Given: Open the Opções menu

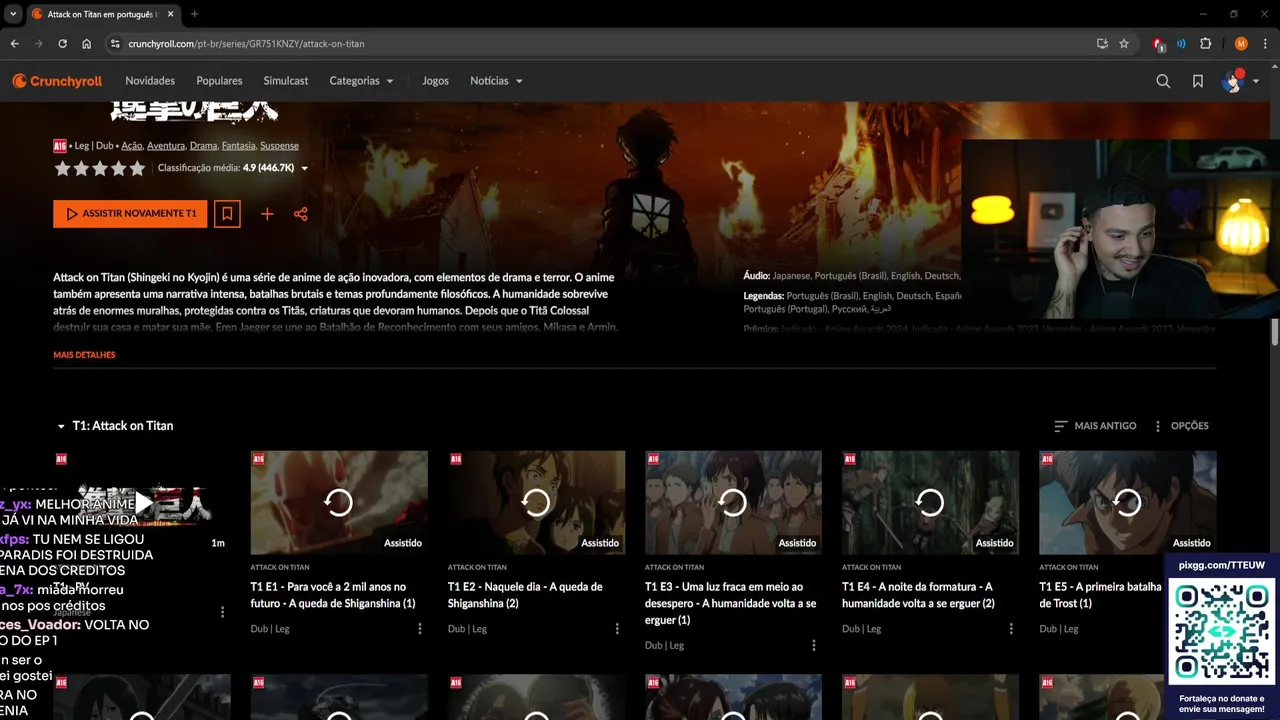Looking at the screenshot, I should (1181, 426).
